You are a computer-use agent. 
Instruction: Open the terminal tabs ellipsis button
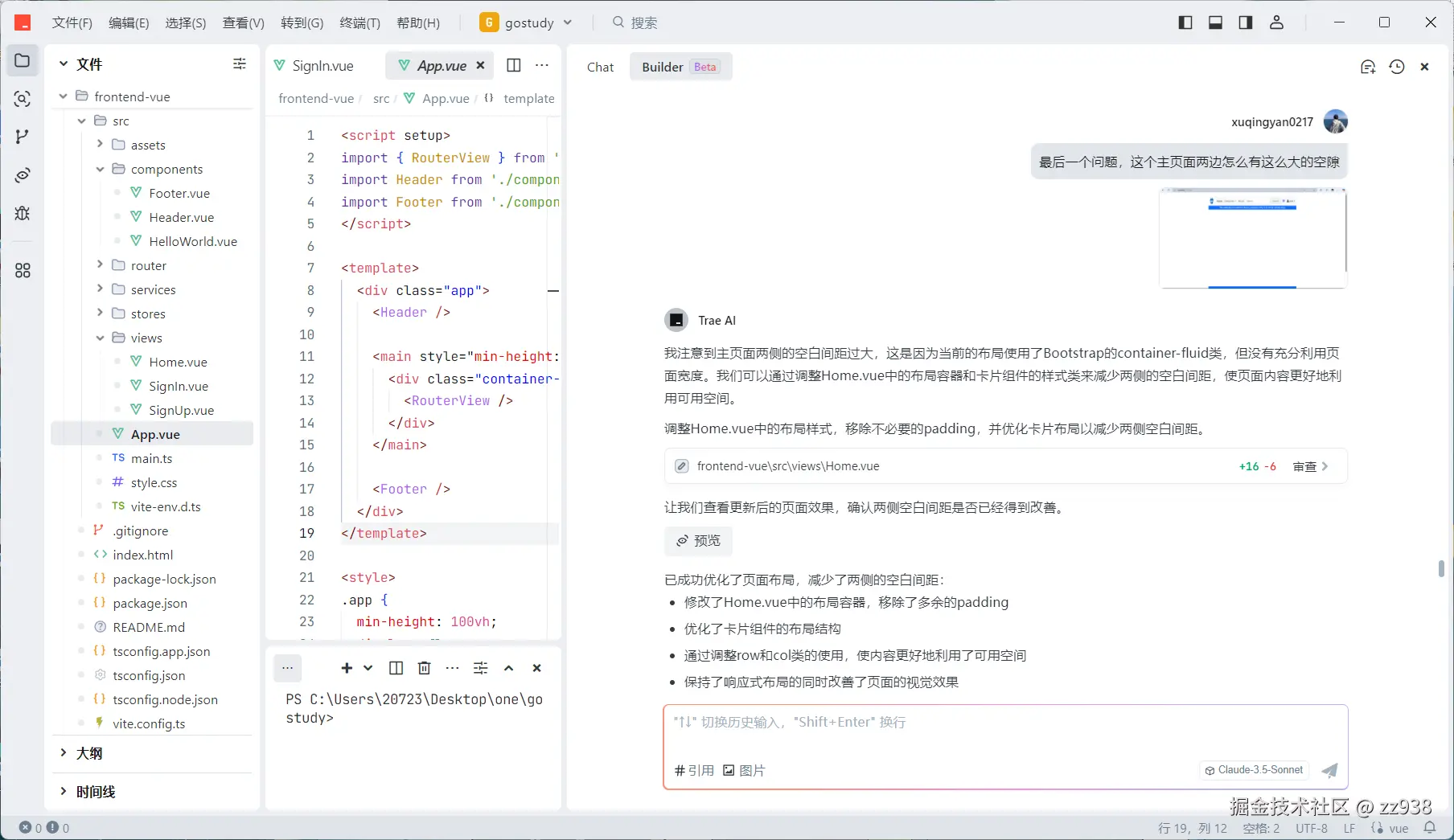point(288,668)
